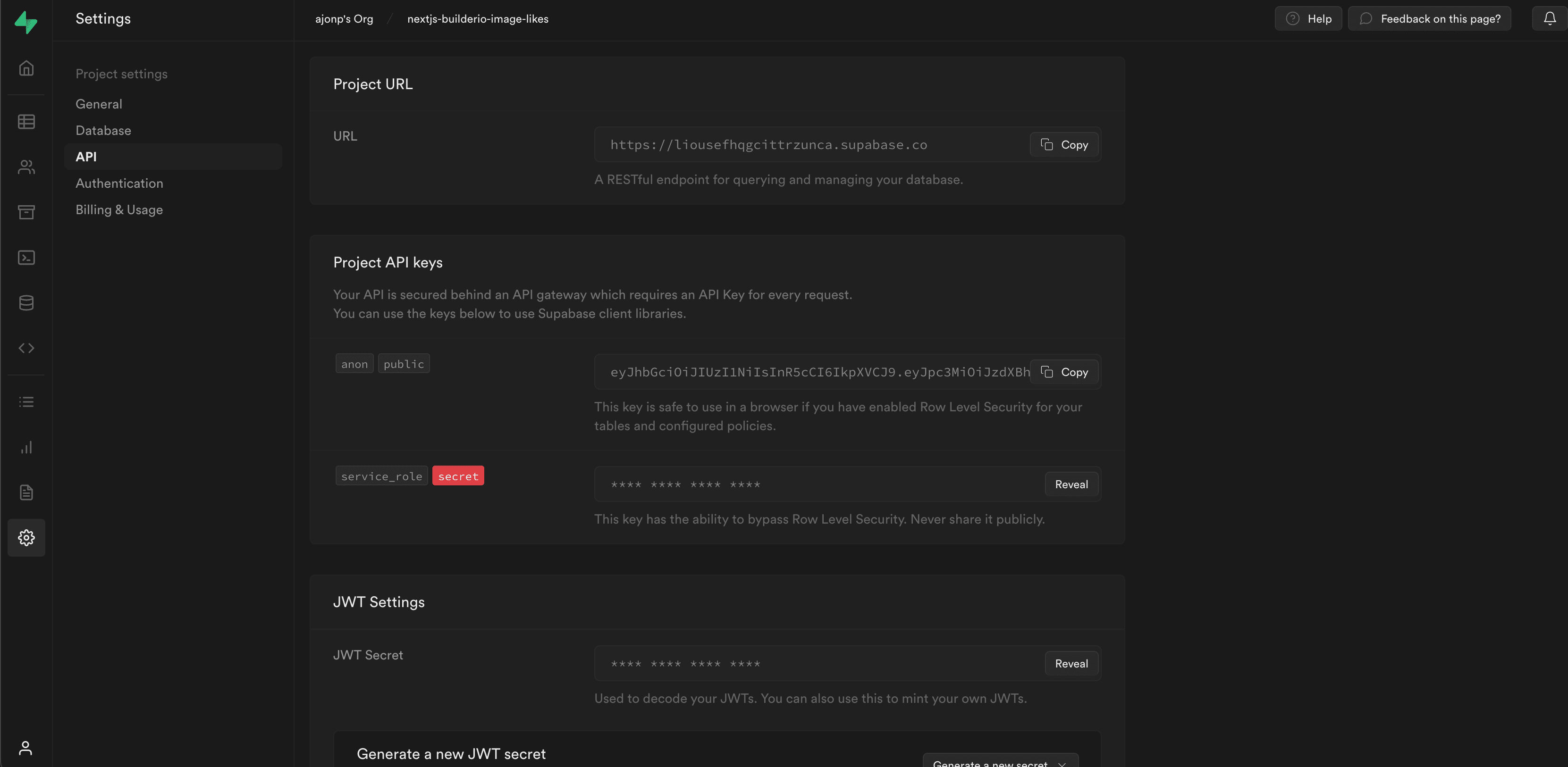Open the Authentication users icon
Screen dimensions: 1568x767
(26, 167)
